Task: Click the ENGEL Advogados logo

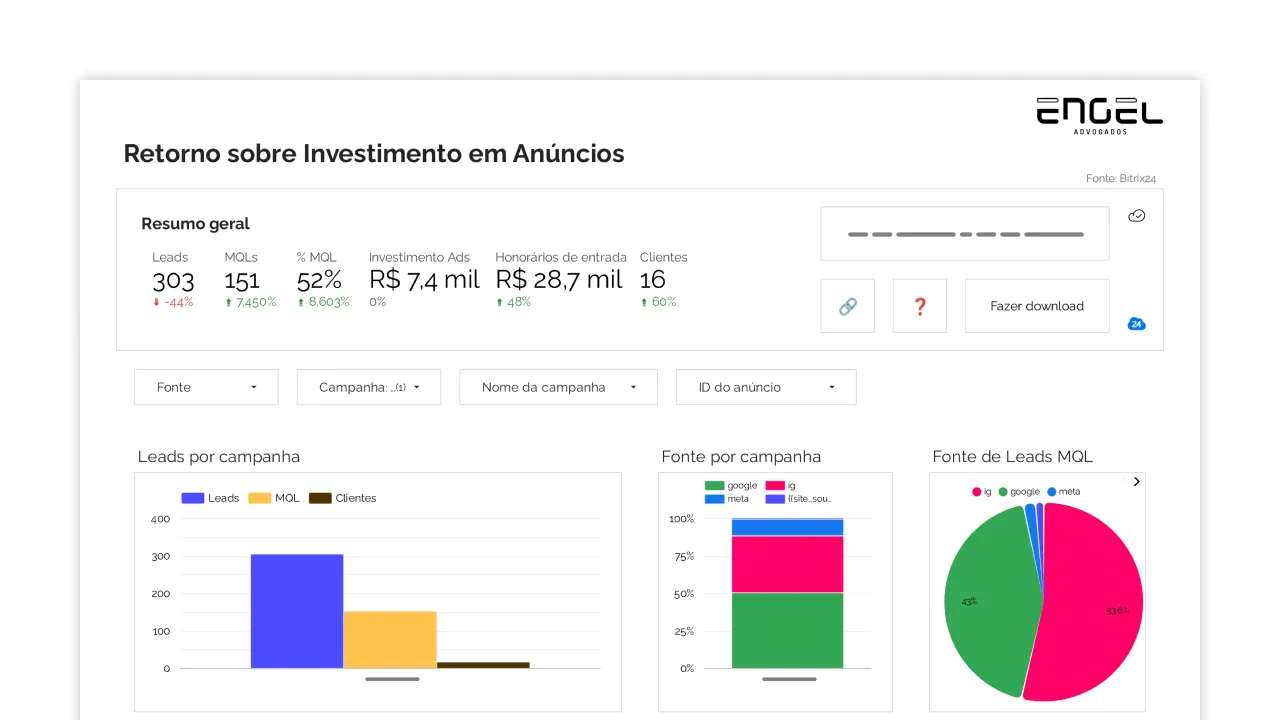Action: (x=1098, y=113)
